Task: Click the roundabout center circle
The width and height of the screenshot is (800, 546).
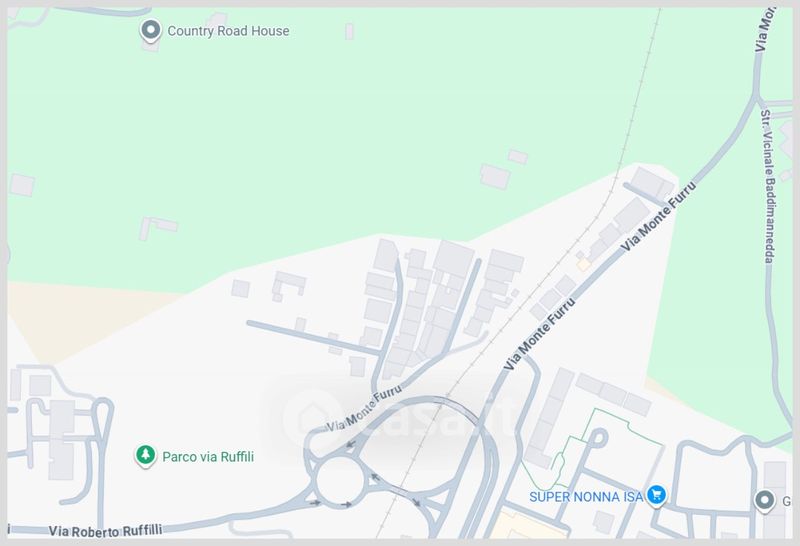Action: click(x=340, y=481)
